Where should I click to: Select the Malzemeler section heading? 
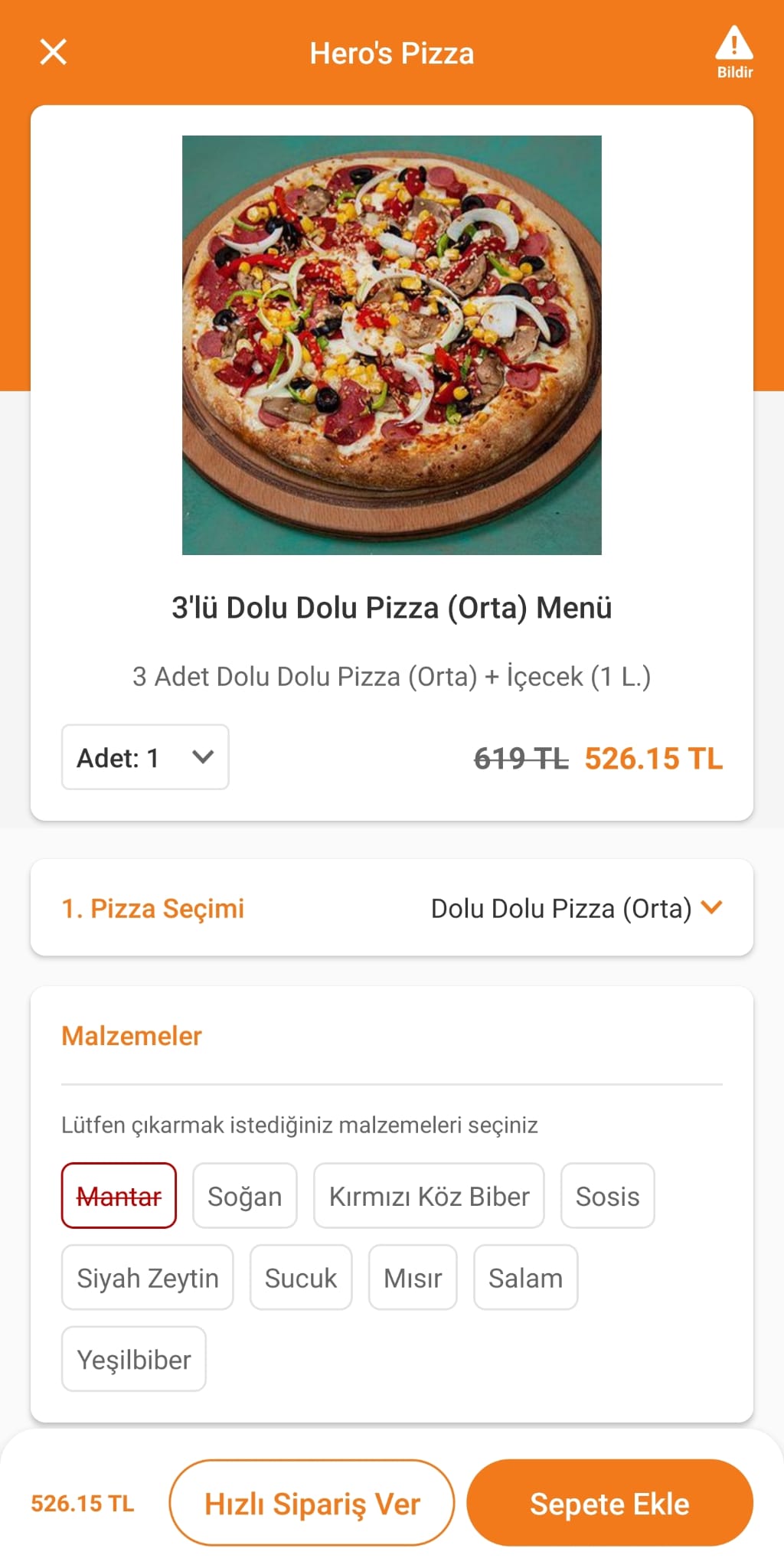[x=132, y=1036]
